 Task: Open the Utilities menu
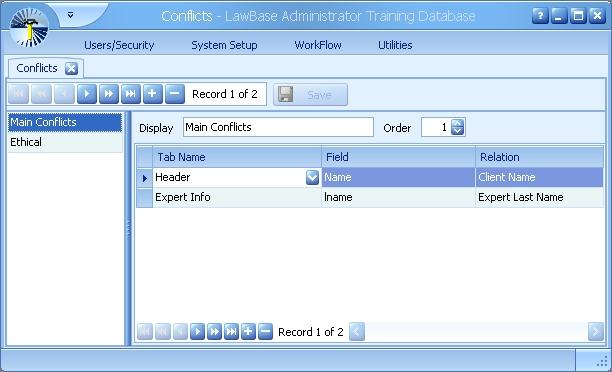click(x=395, y=45)
